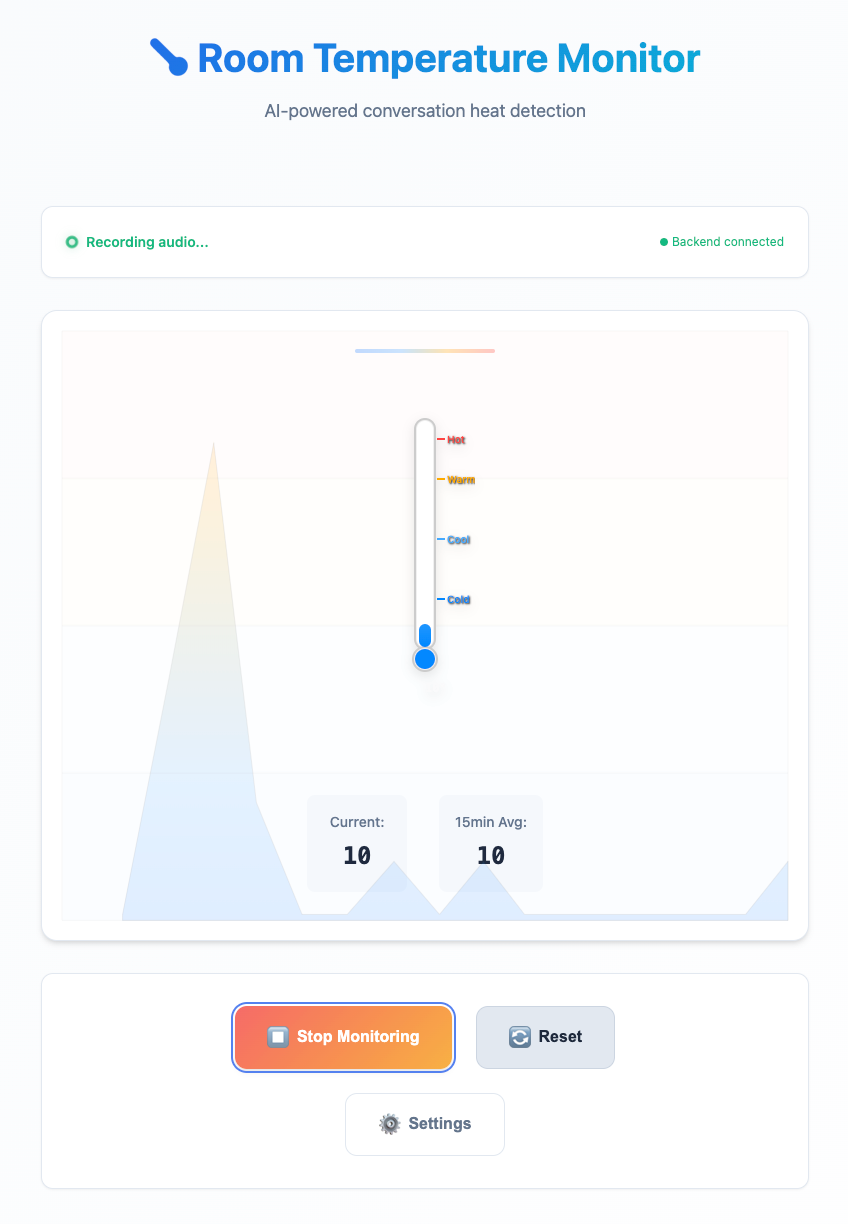Click the green Backend connected dot

(x=664, y=242)
